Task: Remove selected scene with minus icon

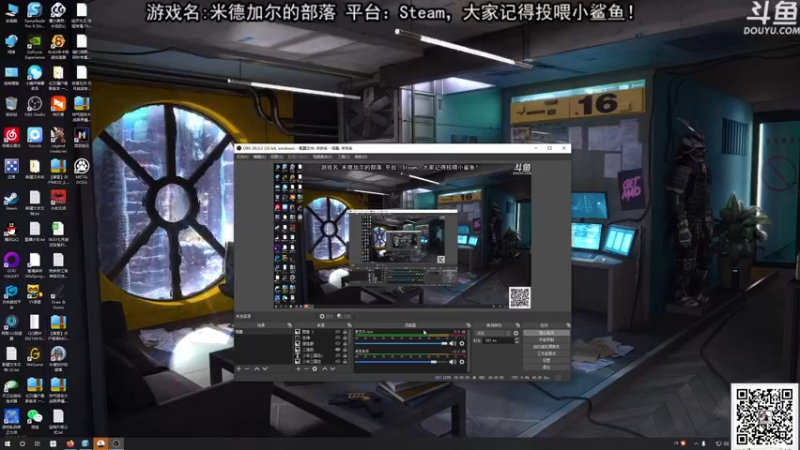Action: pyautogui.click(x=247, y=368)
